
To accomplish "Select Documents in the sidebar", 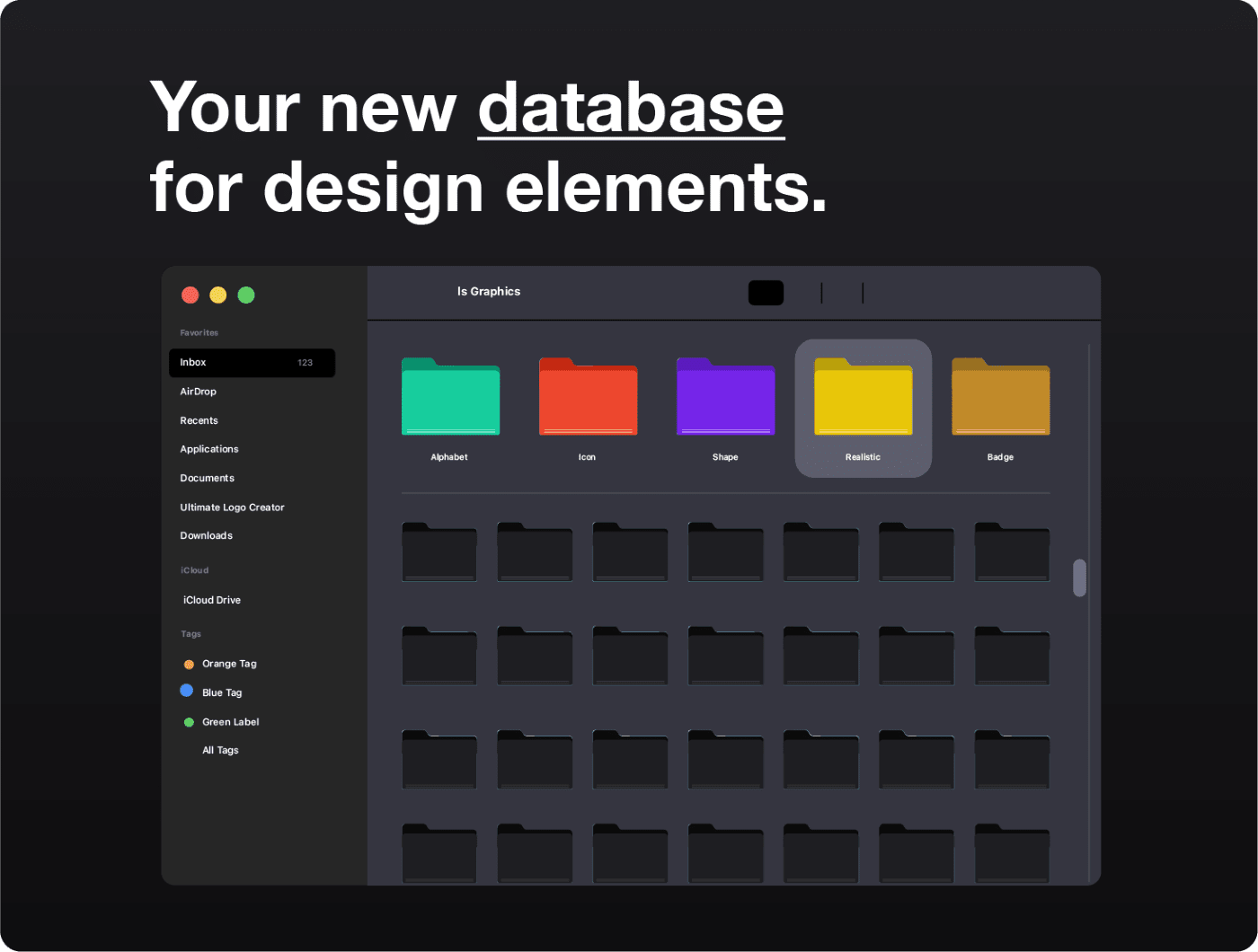I will coord(208,478).
